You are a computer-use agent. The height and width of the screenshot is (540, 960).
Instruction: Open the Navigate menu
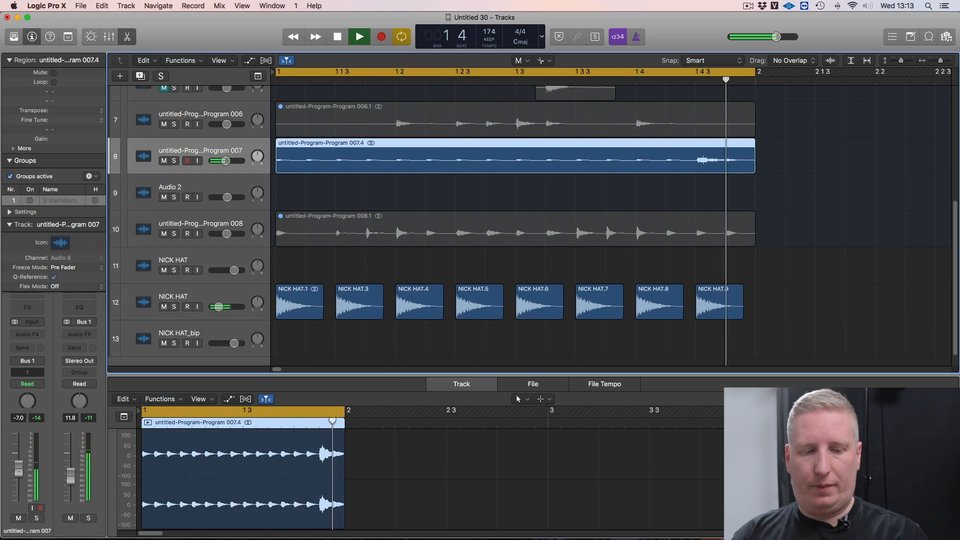[x=158, y=6]
